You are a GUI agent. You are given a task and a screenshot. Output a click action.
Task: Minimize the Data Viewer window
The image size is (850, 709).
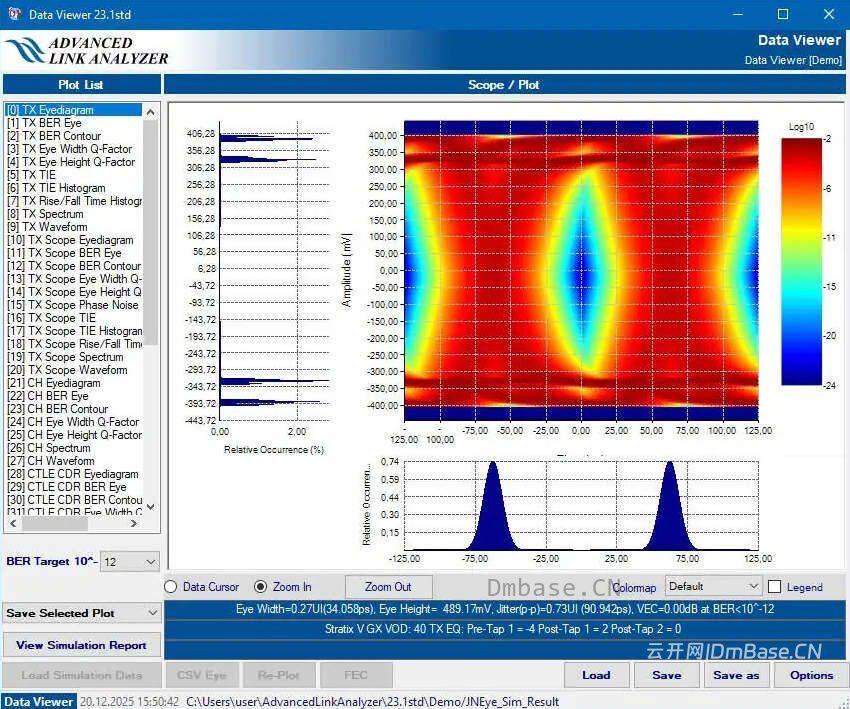(737, 14)
